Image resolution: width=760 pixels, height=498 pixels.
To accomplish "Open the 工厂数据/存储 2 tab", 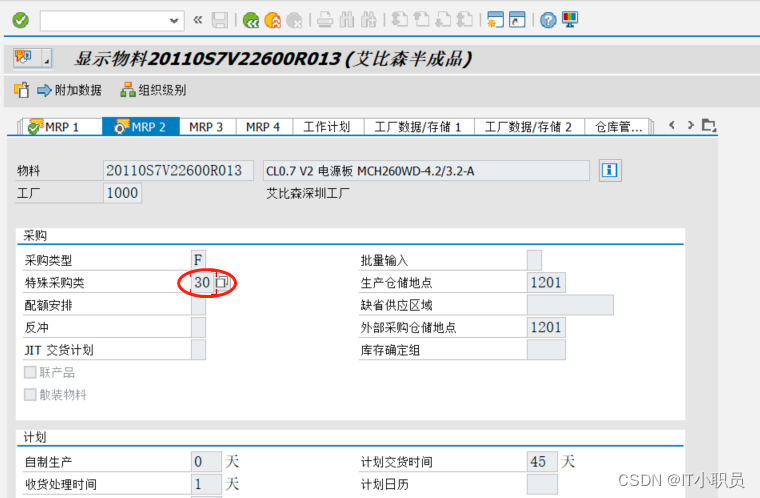I will (528, 127).
